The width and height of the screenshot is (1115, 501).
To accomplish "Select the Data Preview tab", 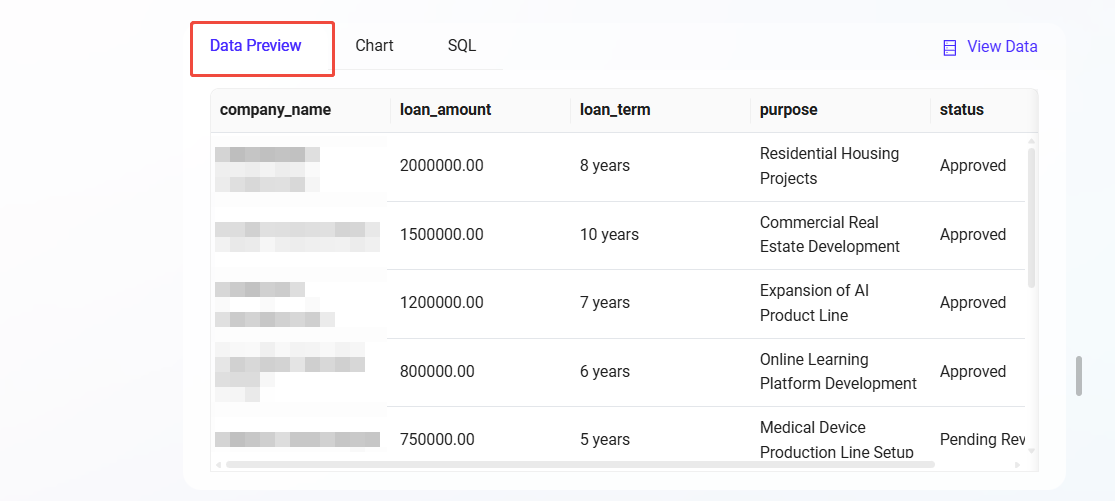I will (x=256, y=46).
